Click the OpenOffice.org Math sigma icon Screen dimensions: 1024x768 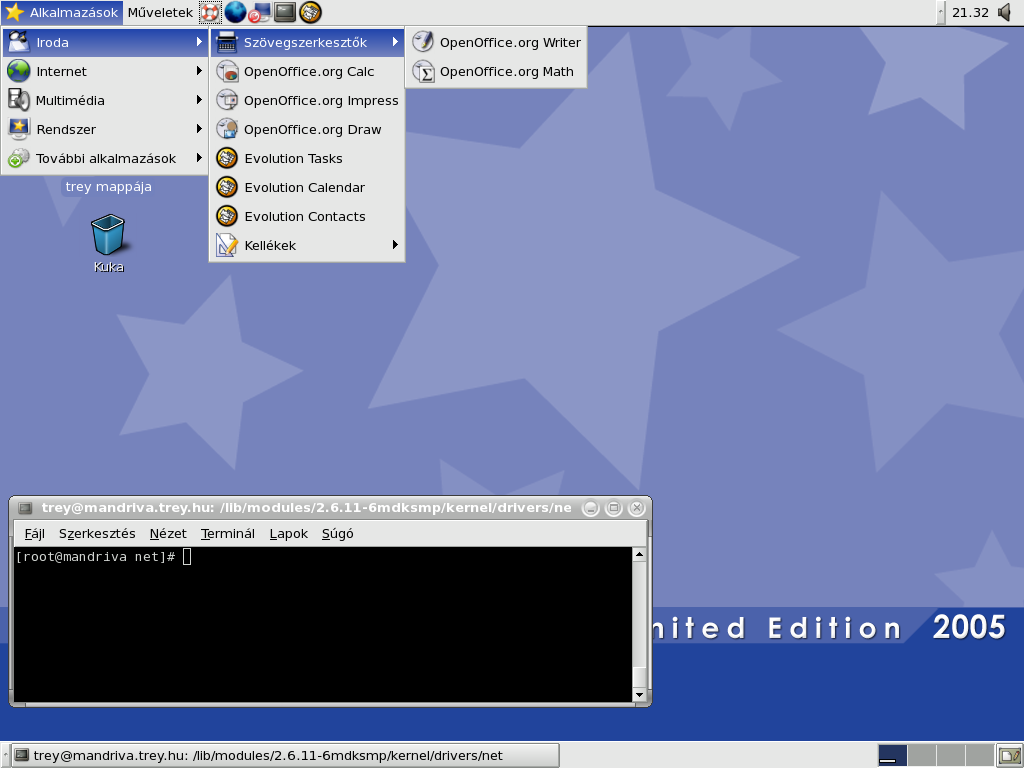coord(423,71)
